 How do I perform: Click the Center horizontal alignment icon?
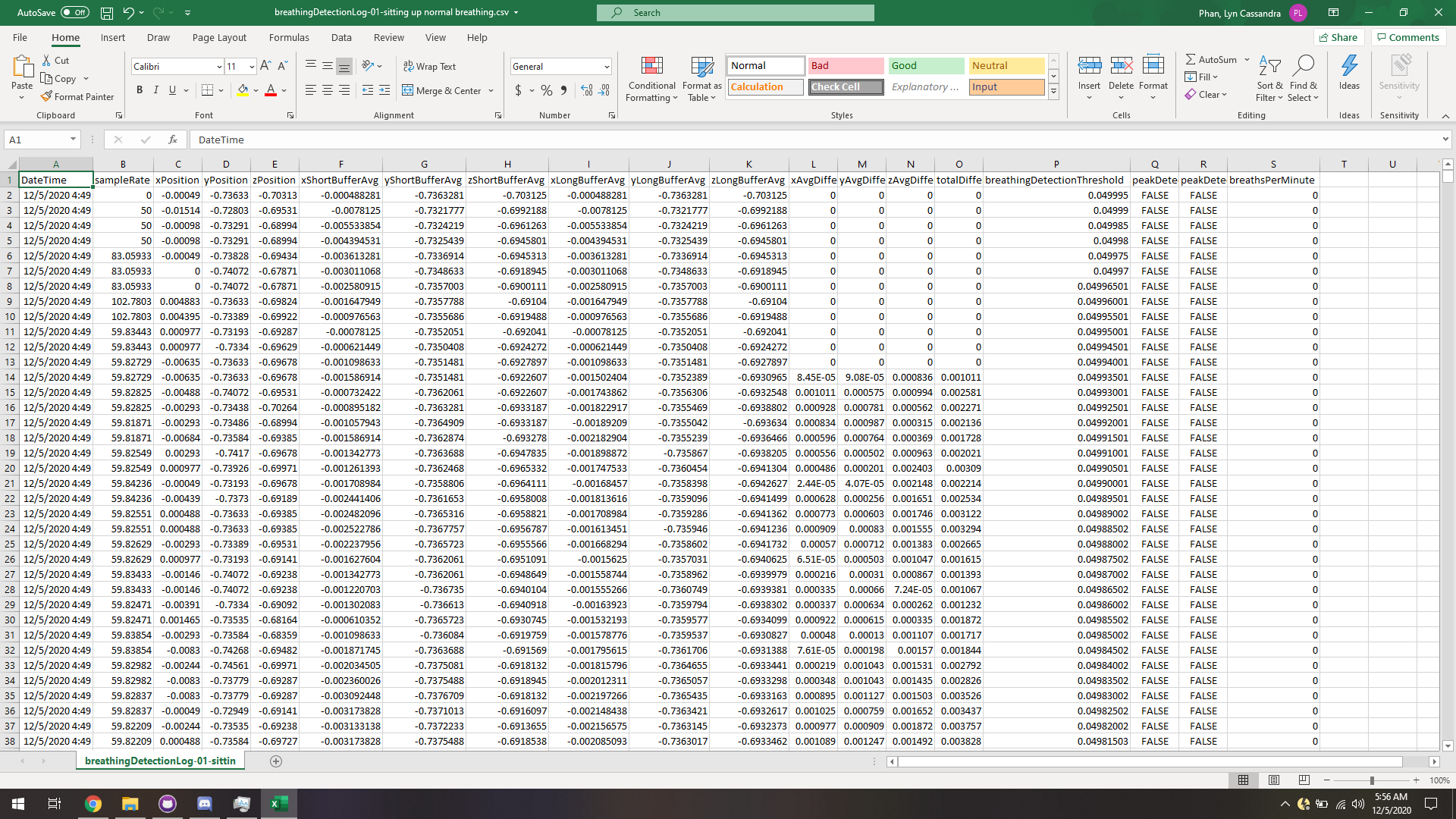328,89
